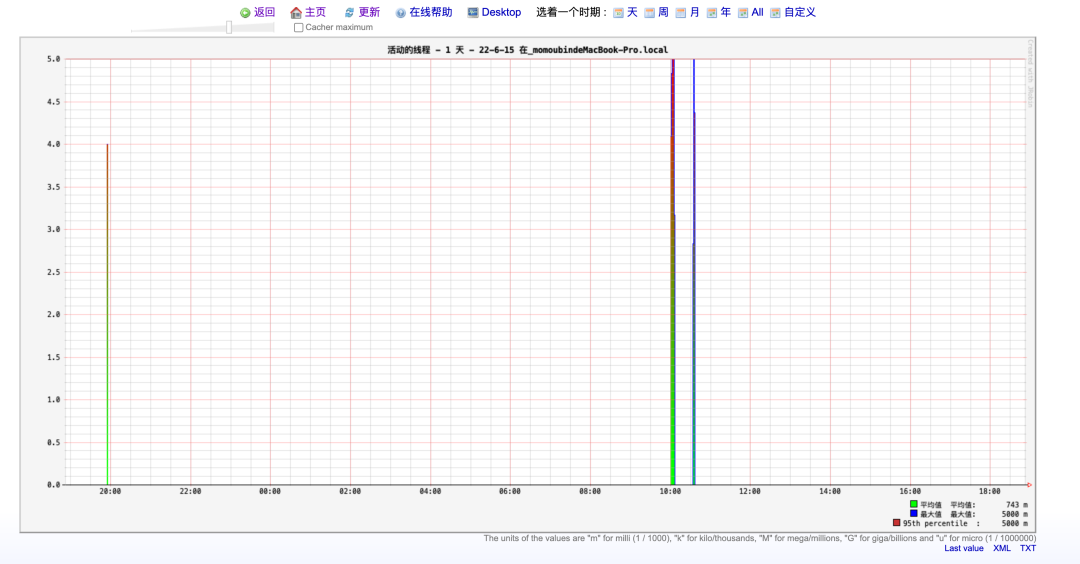
Task: Open the 在线帮助 help link
Action: (430, 12)
